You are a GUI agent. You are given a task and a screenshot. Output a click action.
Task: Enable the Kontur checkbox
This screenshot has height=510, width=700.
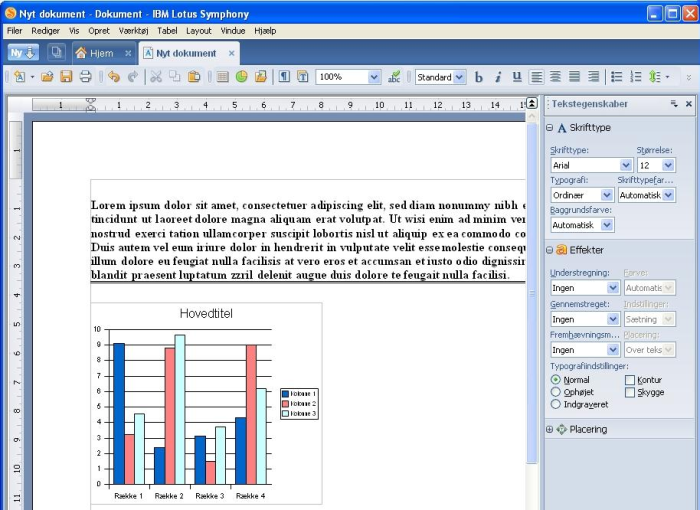tap(630, 380)
